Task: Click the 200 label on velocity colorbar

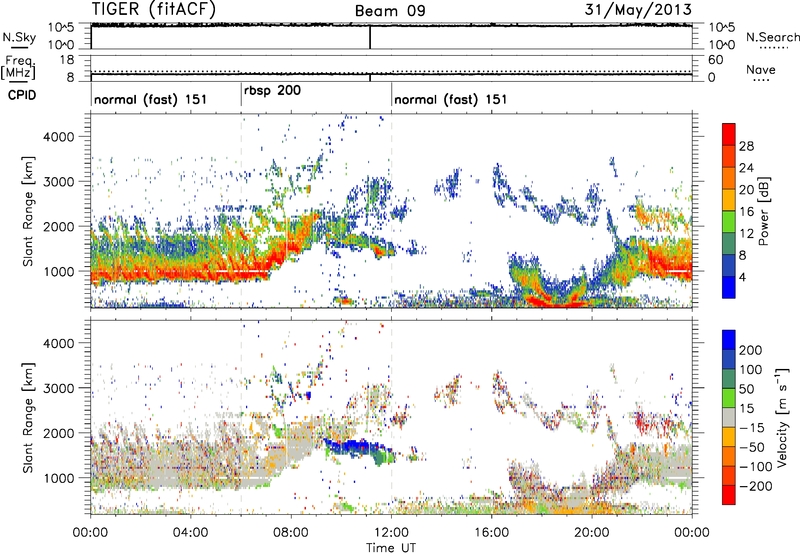Action: point(751,350)
